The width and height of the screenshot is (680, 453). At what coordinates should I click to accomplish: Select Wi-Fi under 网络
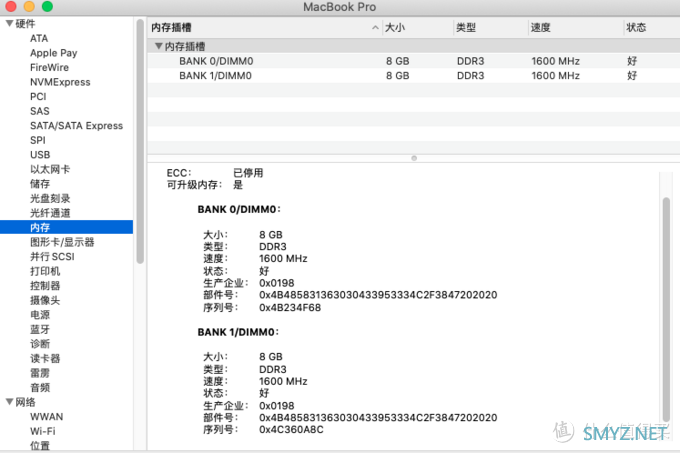tap(42, 431)
